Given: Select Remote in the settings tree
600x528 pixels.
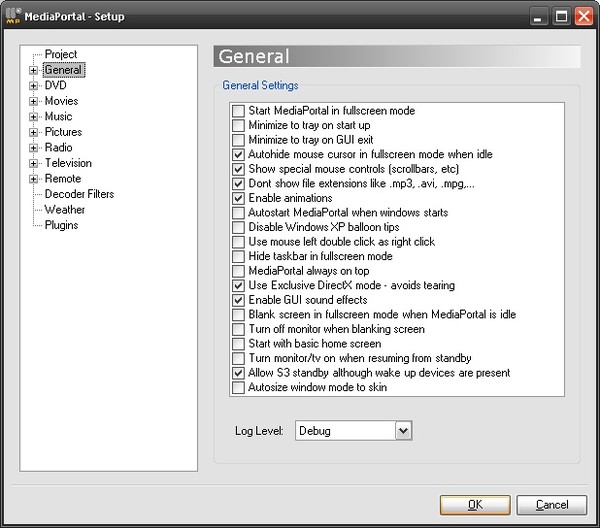Looking at the screenshot, I should pos(63,178).
